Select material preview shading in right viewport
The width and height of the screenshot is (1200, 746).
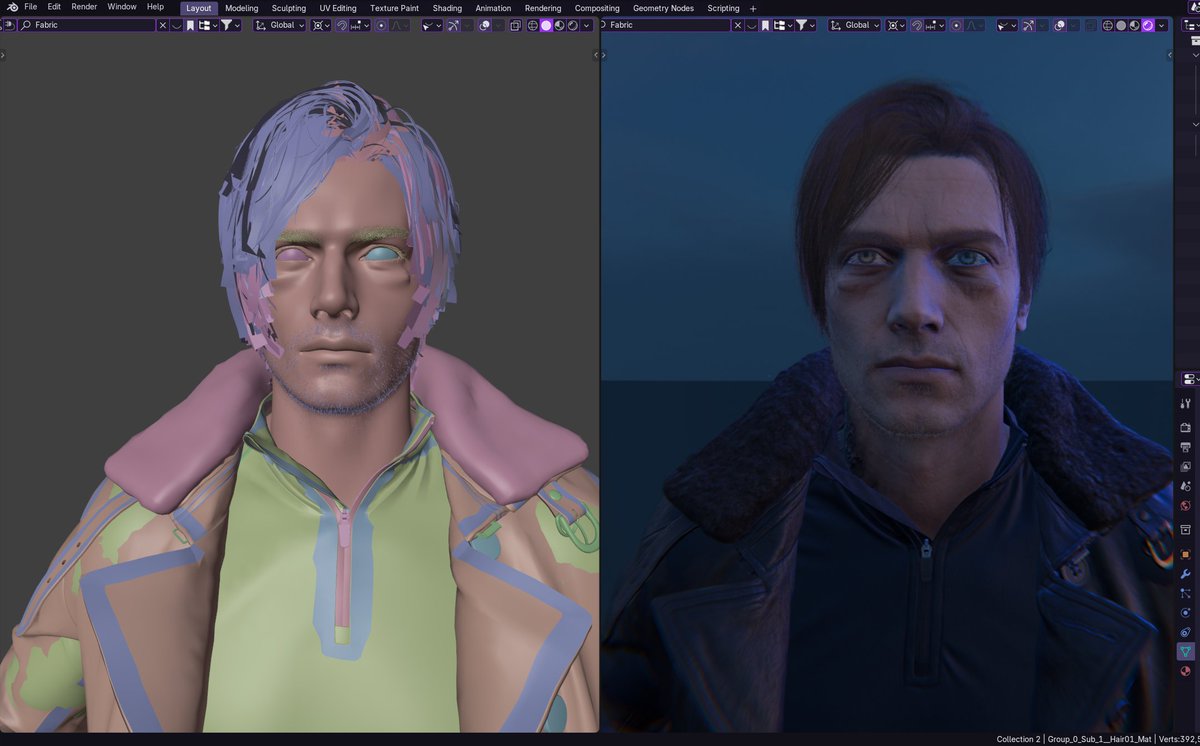pyautogui.click(x=1134, y=25)
